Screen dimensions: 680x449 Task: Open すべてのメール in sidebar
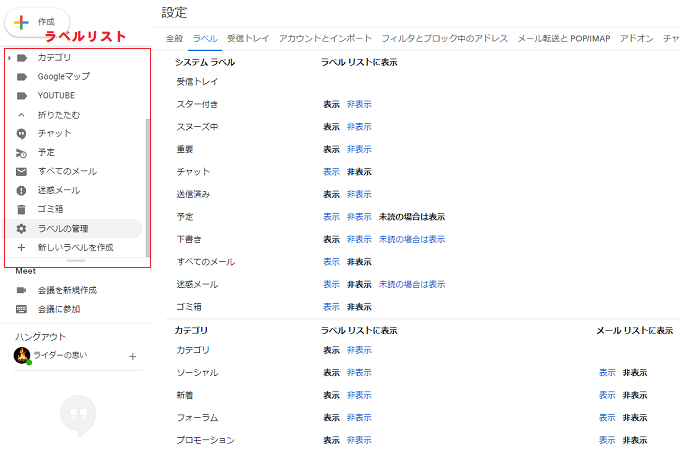coord(67,172)
